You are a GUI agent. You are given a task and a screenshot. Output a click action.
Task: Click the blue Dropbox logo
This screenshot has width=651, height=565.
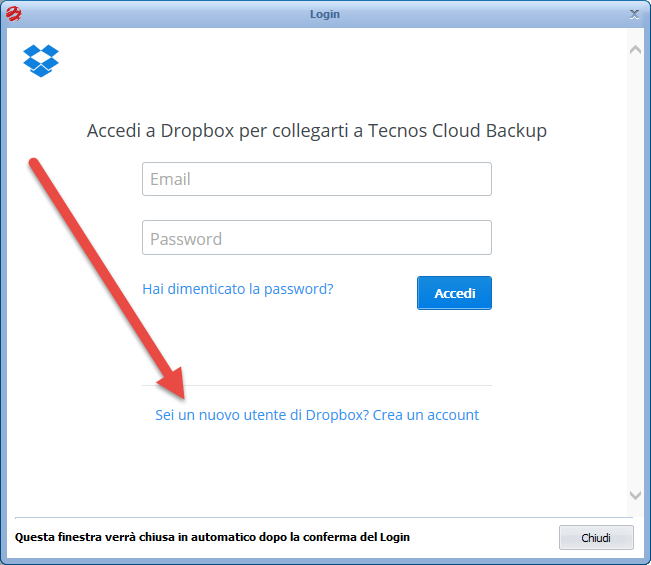[x=41, y=61]
